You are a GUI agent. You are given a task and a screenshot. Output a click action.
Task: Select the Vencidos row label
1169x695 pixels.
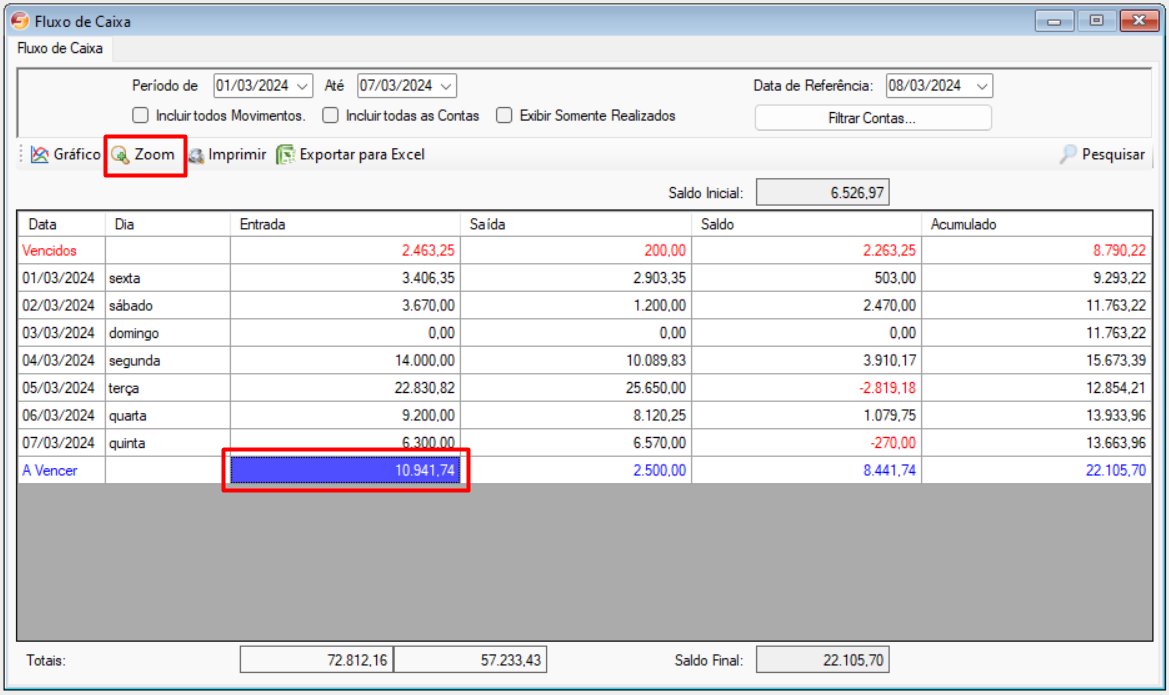coord(49,251)
